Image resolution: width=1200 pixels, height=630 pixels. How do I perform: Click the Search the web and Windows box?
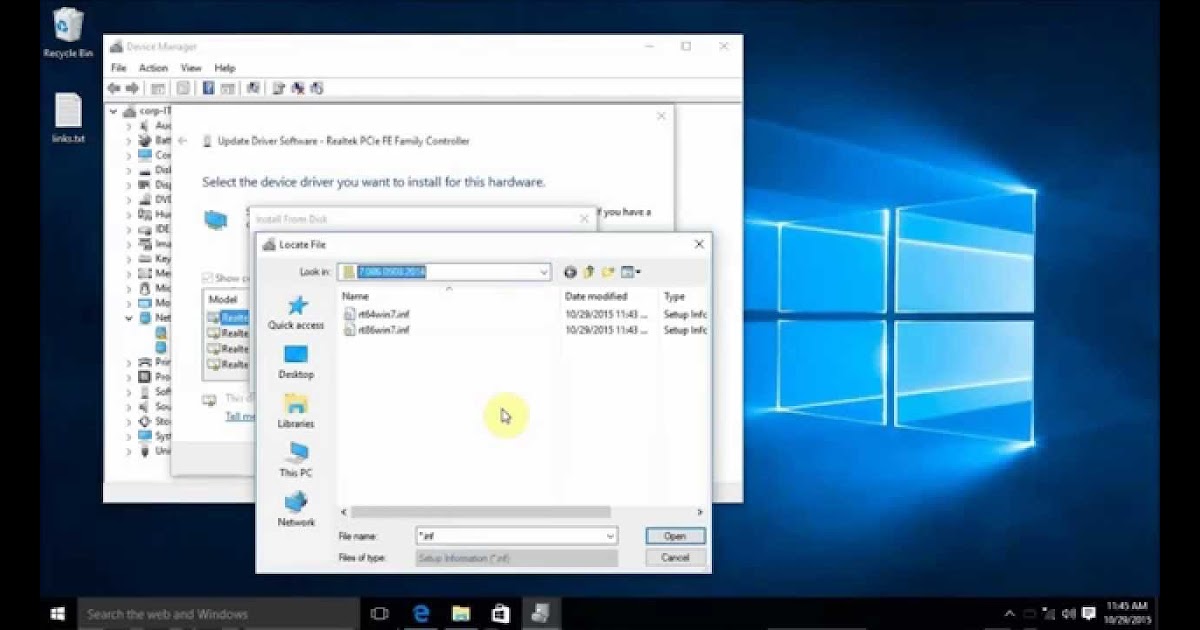coord(218,613)
